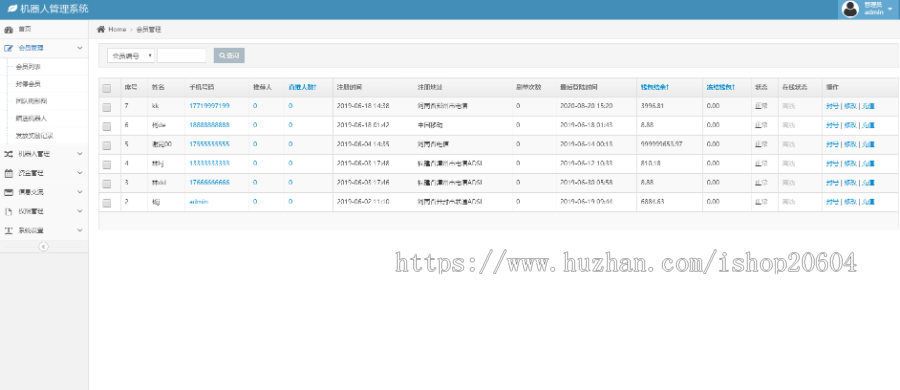Click inside the search text field
This screenshot has width=900, height=390.
point(181,56)
